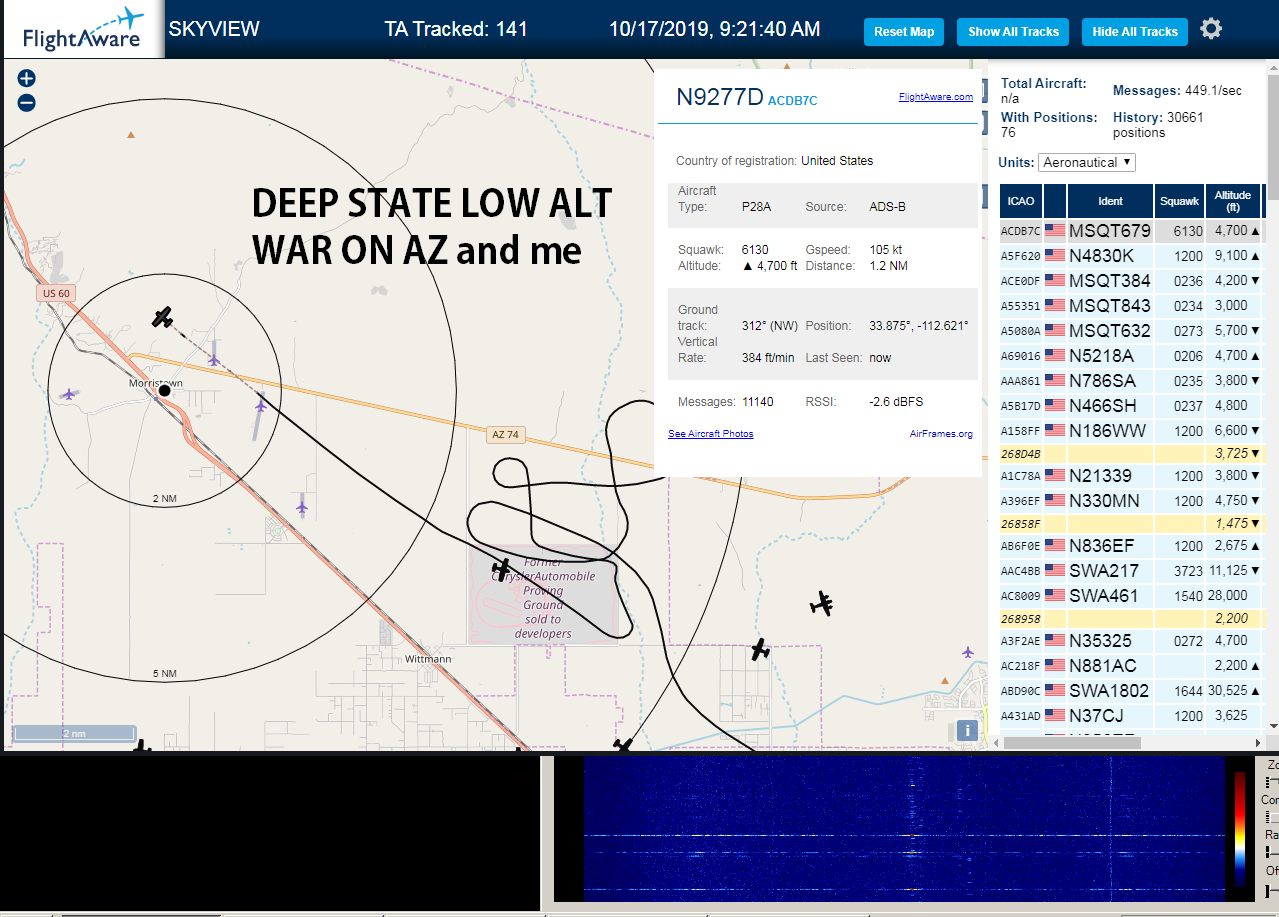1279x917 pixels.
Task: Select MSQT632 row in aircraft table
Action: point(1131,331)
